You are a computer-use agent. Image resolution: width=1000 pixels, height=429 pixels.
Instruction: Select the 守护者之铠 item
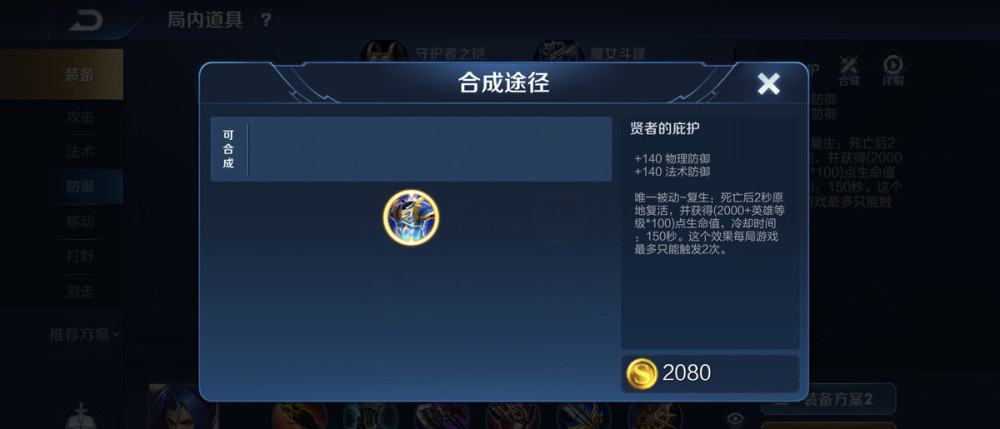point(424,52)
